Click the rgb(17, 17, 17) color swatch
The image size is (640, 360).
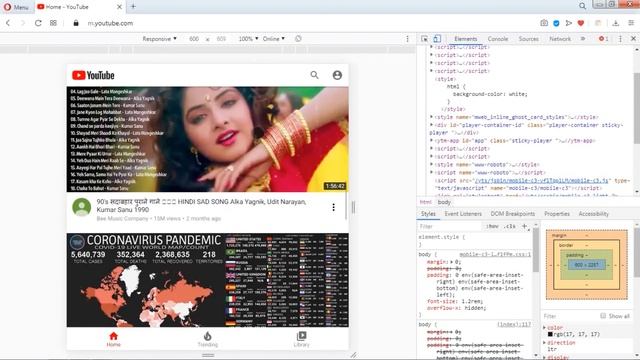(550, 334)
